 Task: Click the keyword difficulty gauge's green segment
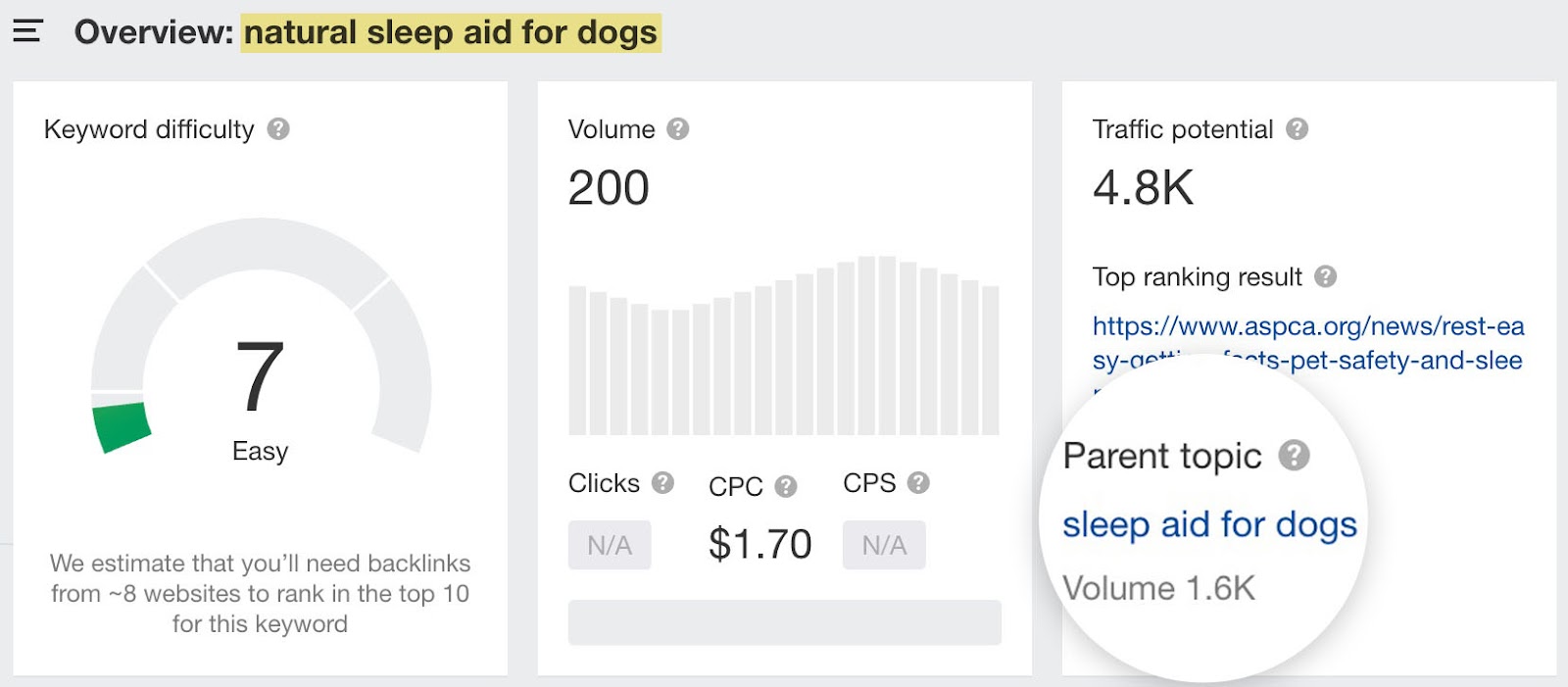tap(122, 426)
